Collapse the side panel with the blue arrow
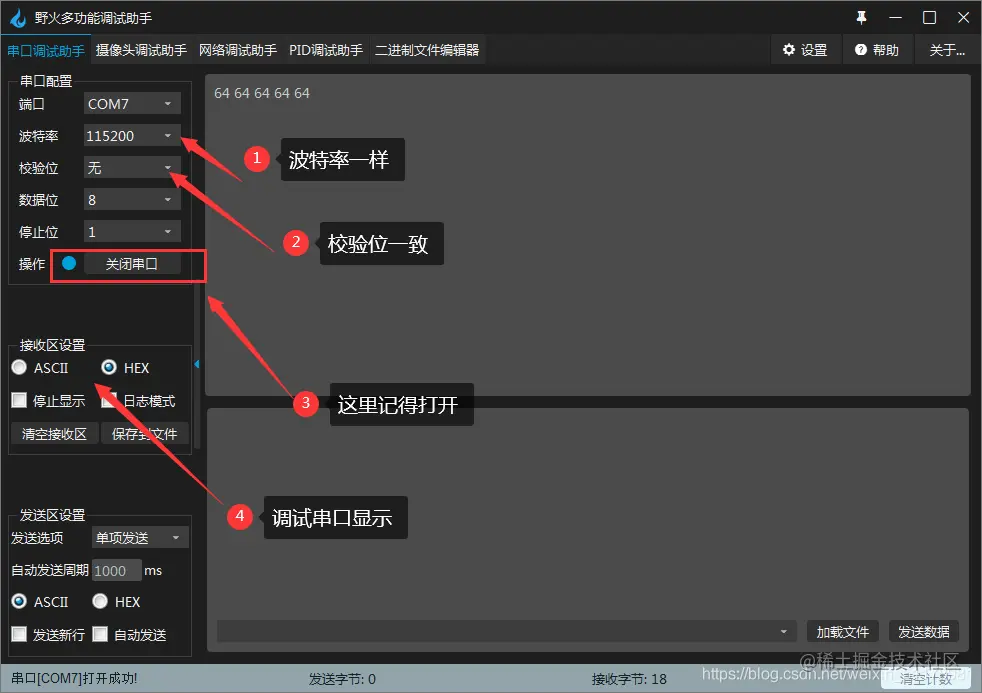Viewport: 982px width, 693px height. coord(197,365)
